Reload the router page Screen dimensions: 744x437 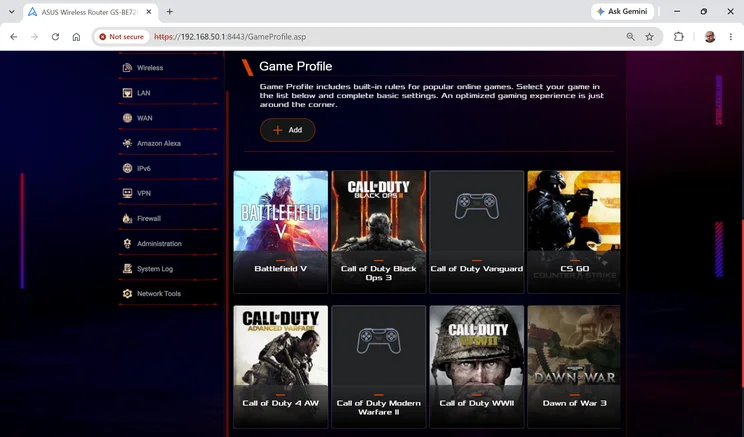coord(56,37)
